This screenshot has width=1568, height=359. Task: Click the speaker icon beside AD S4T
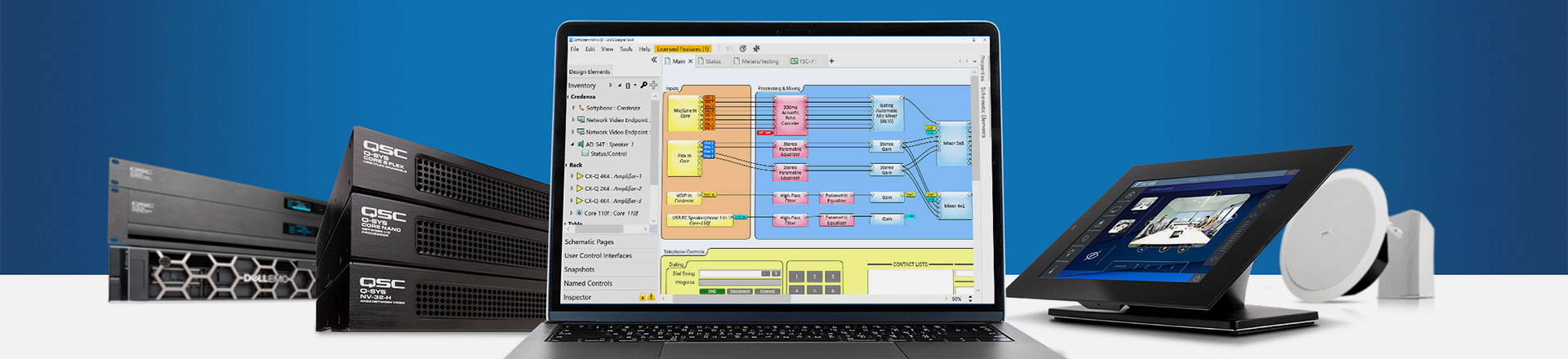[581, 144]
